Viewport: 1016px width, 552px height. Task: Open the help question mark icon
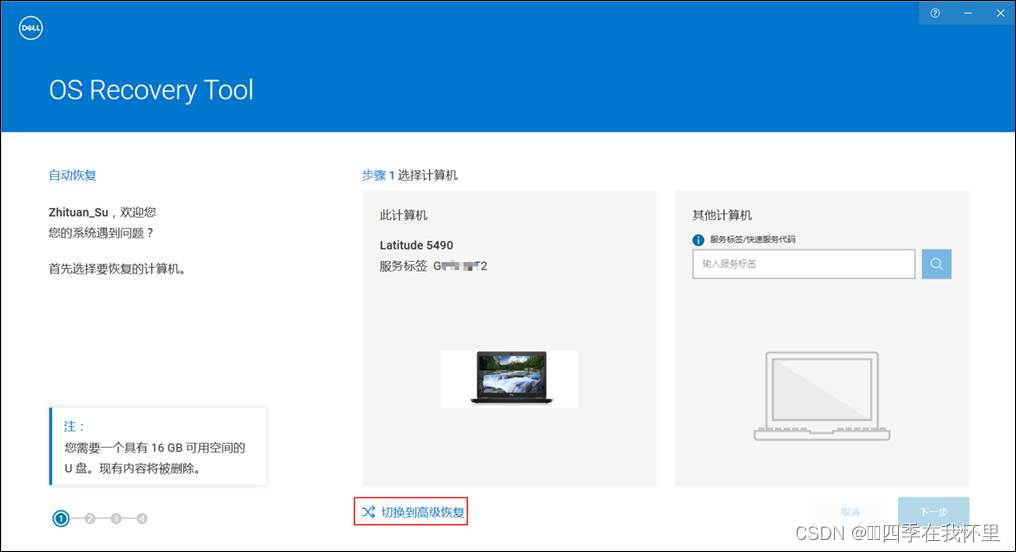coord(935,13)
